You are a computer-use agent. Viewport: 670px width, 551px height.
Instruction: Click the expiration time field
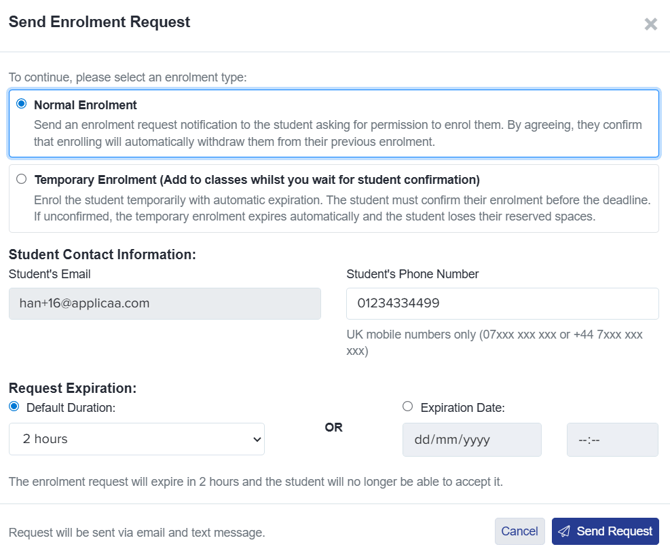[x=612, y=439]
